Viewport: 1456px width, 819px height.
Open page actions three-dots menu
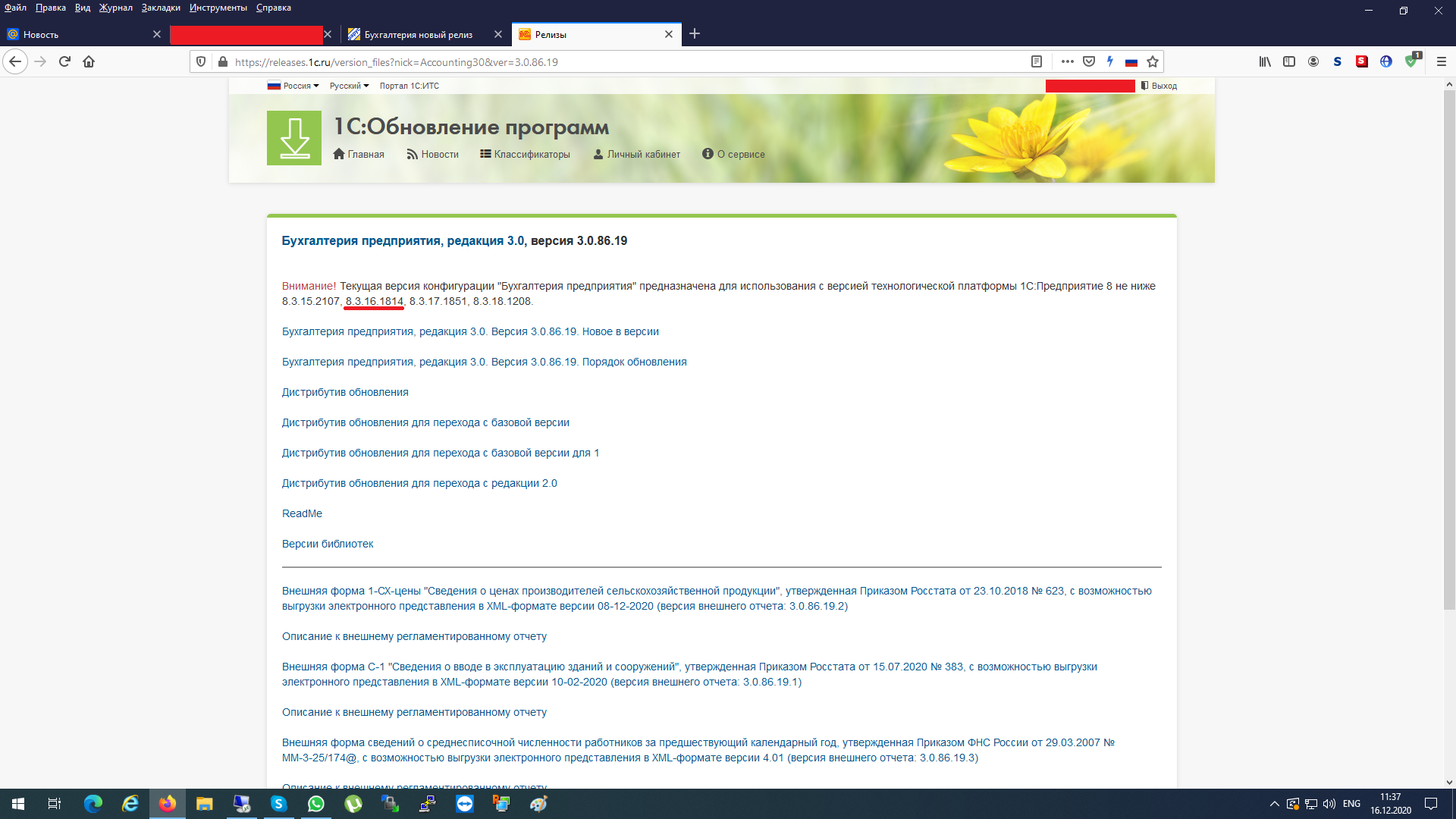1068,61
